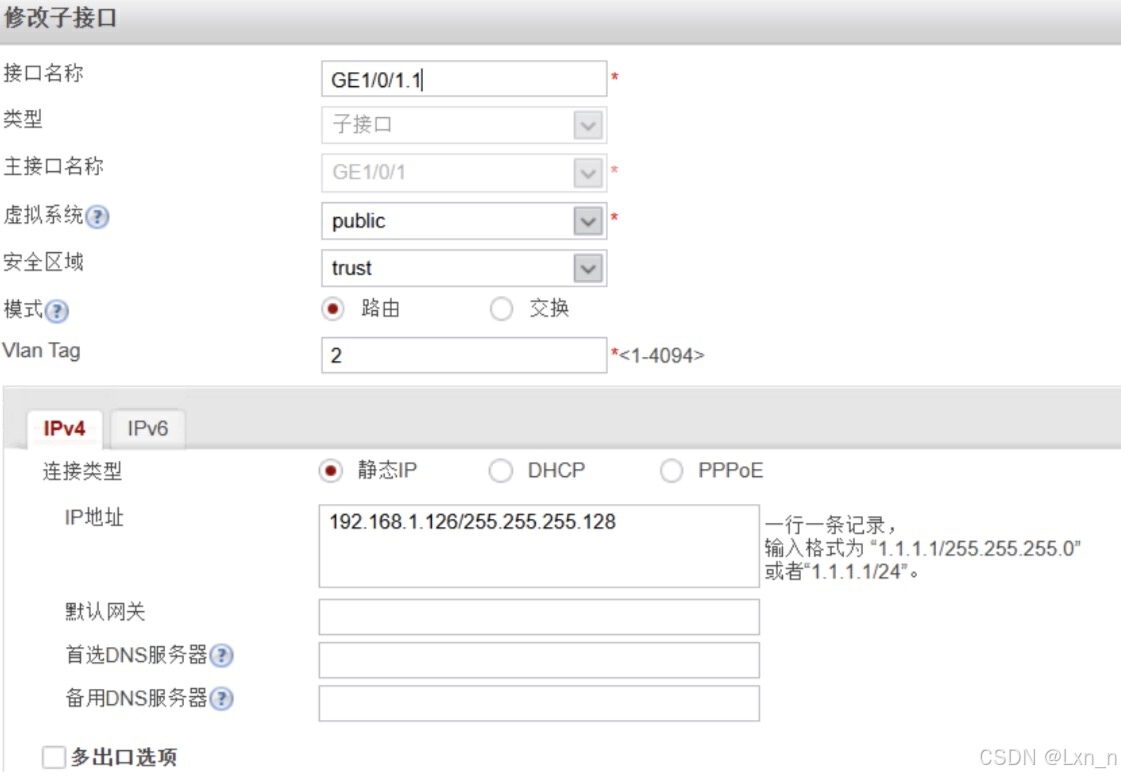Expand the 安全区域 trust dropdown
1121x777 pixels.
(x=588, y=269)
